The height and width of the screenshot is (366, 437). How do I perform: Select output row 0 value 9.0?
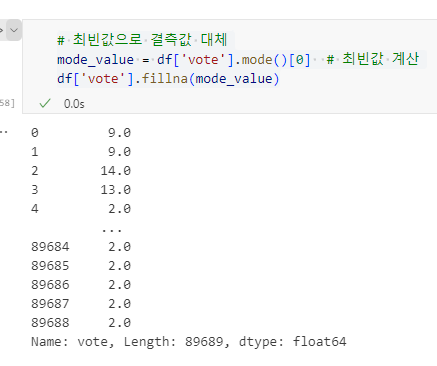(119, 133)
